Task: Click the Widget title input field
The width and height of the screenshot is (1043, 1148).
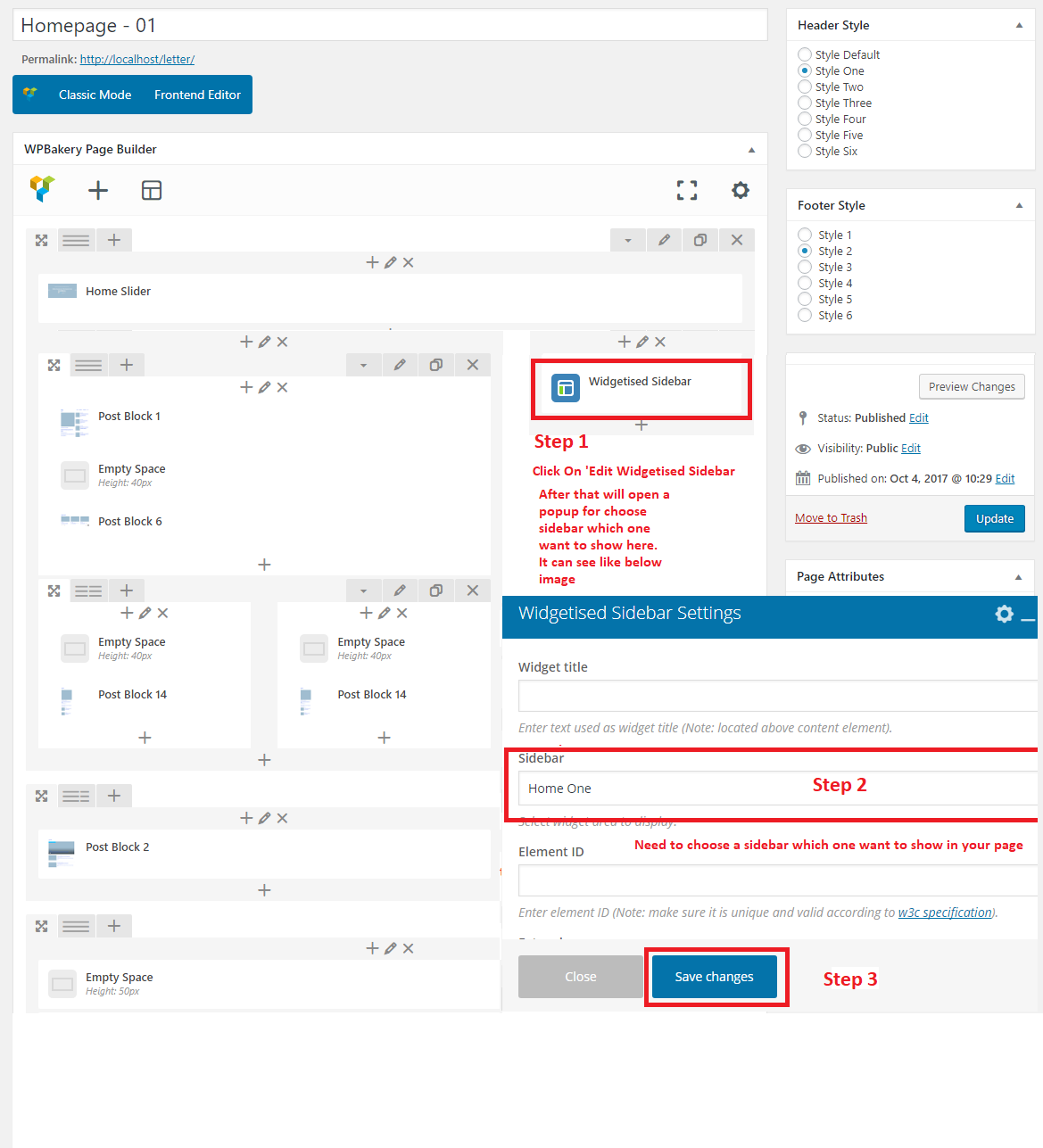Action: 776,696
